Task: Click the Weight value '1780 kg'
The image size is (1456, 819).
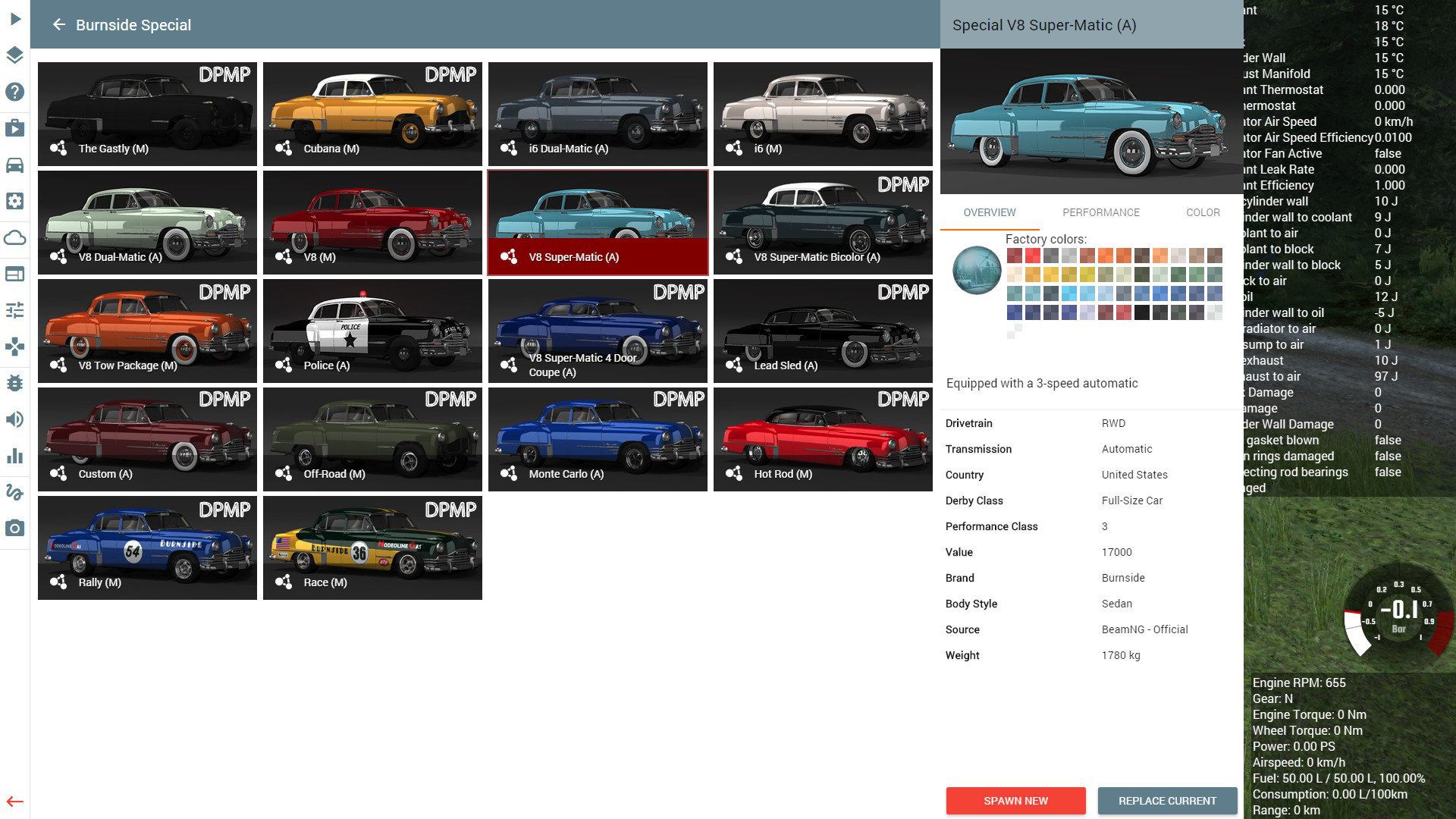Action: pyautogui.click(x=1121, y=655)
